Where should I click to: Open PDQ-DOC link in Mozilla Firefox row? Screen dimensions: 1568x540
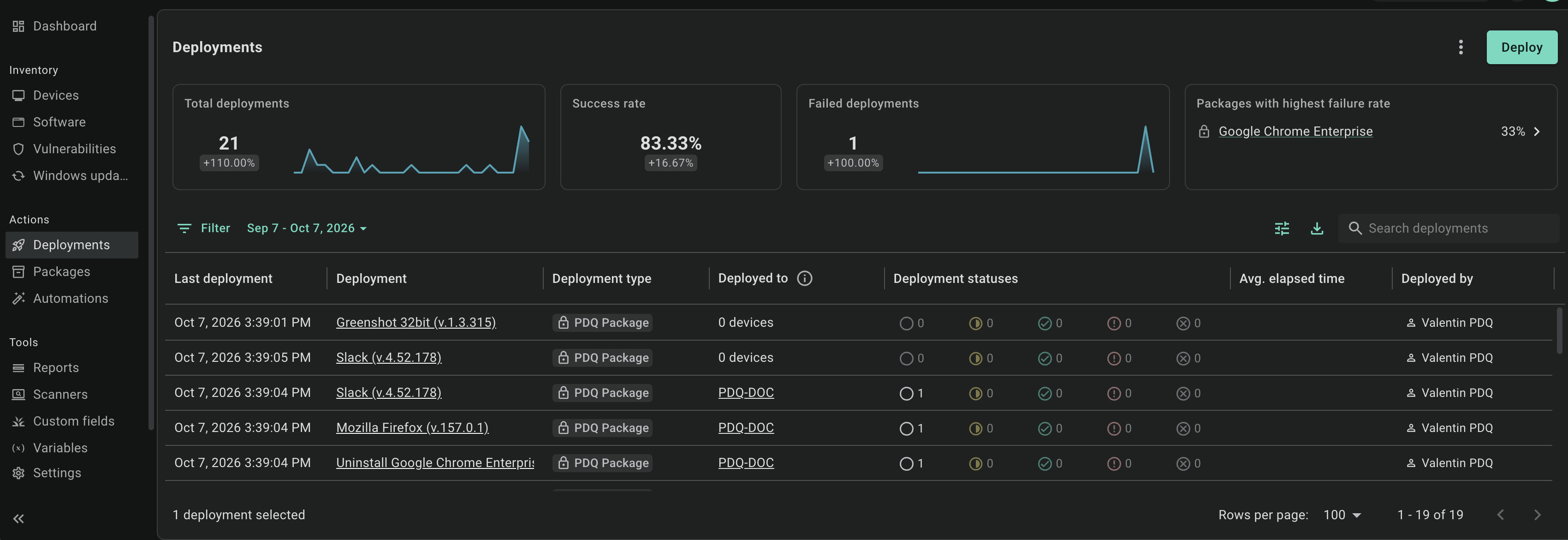coord(746,428)
